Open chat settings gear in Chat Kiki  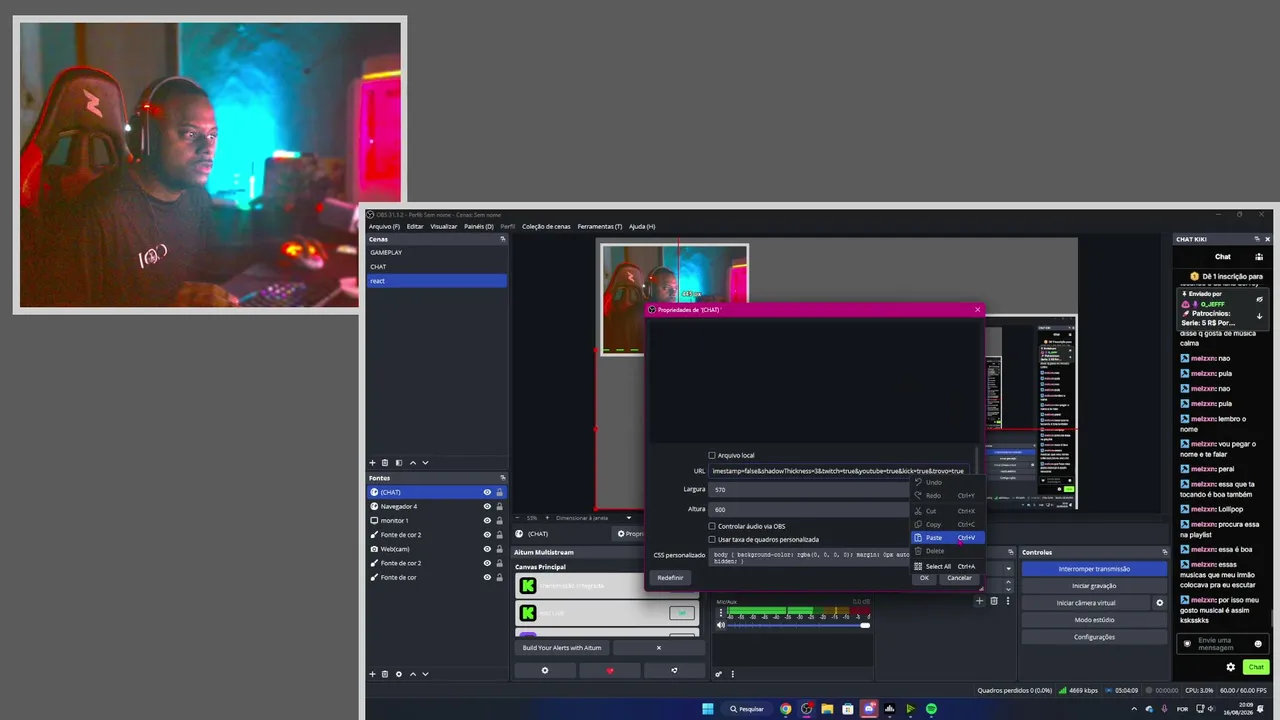1231,667
